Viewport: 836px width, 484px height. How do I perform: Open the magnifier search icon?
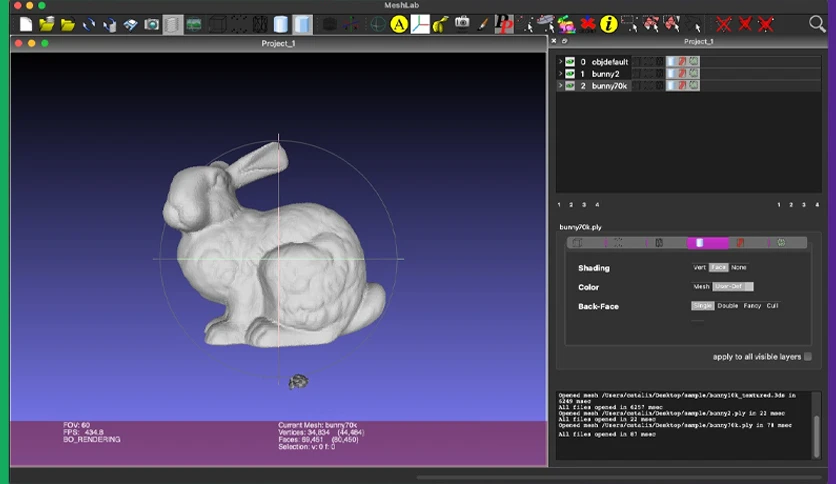coord(817,24)
